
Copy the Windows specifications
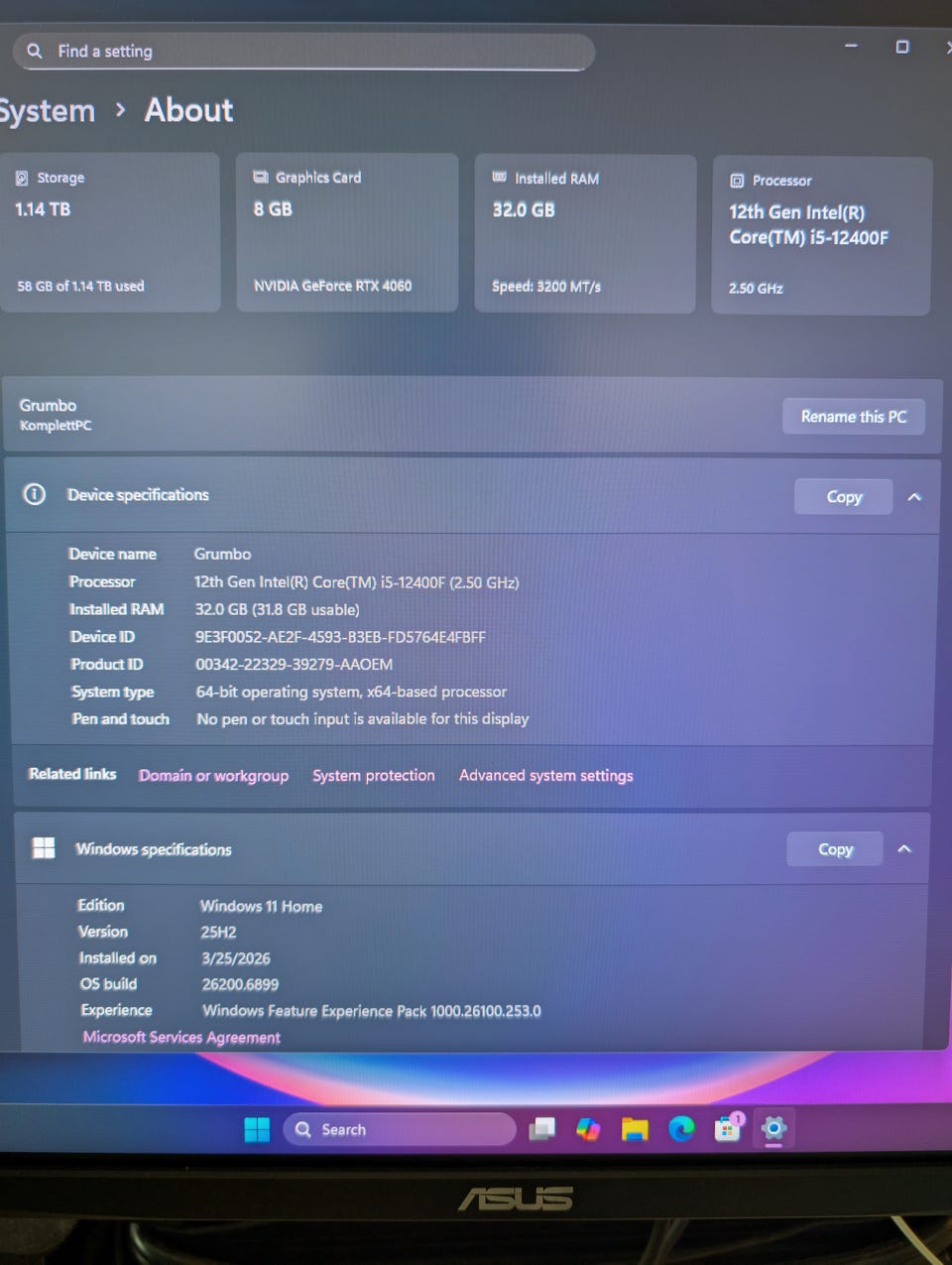click(835, 849)
